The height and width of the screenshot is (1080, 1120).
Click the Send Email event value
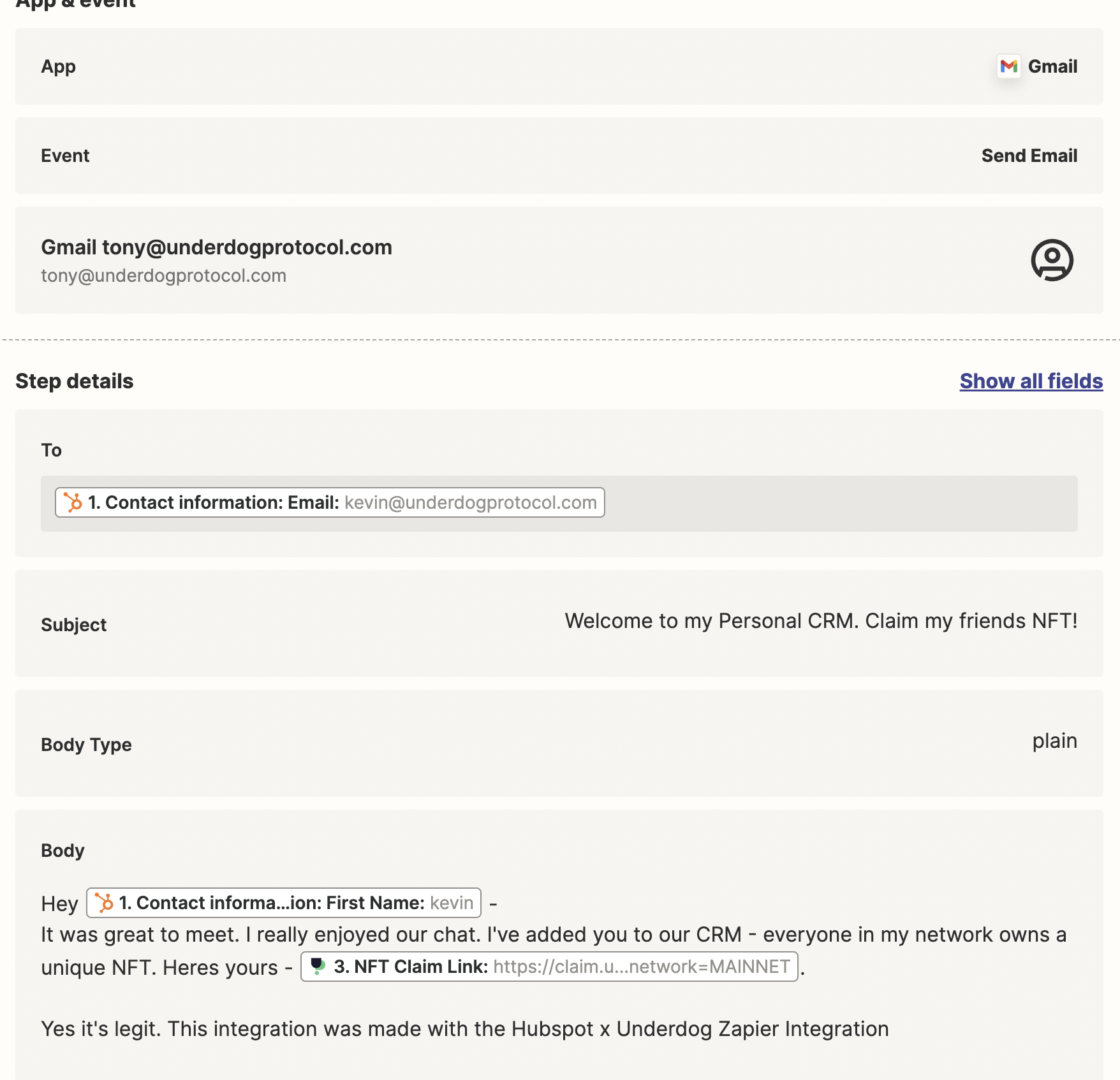click(x=1029, y=156)
